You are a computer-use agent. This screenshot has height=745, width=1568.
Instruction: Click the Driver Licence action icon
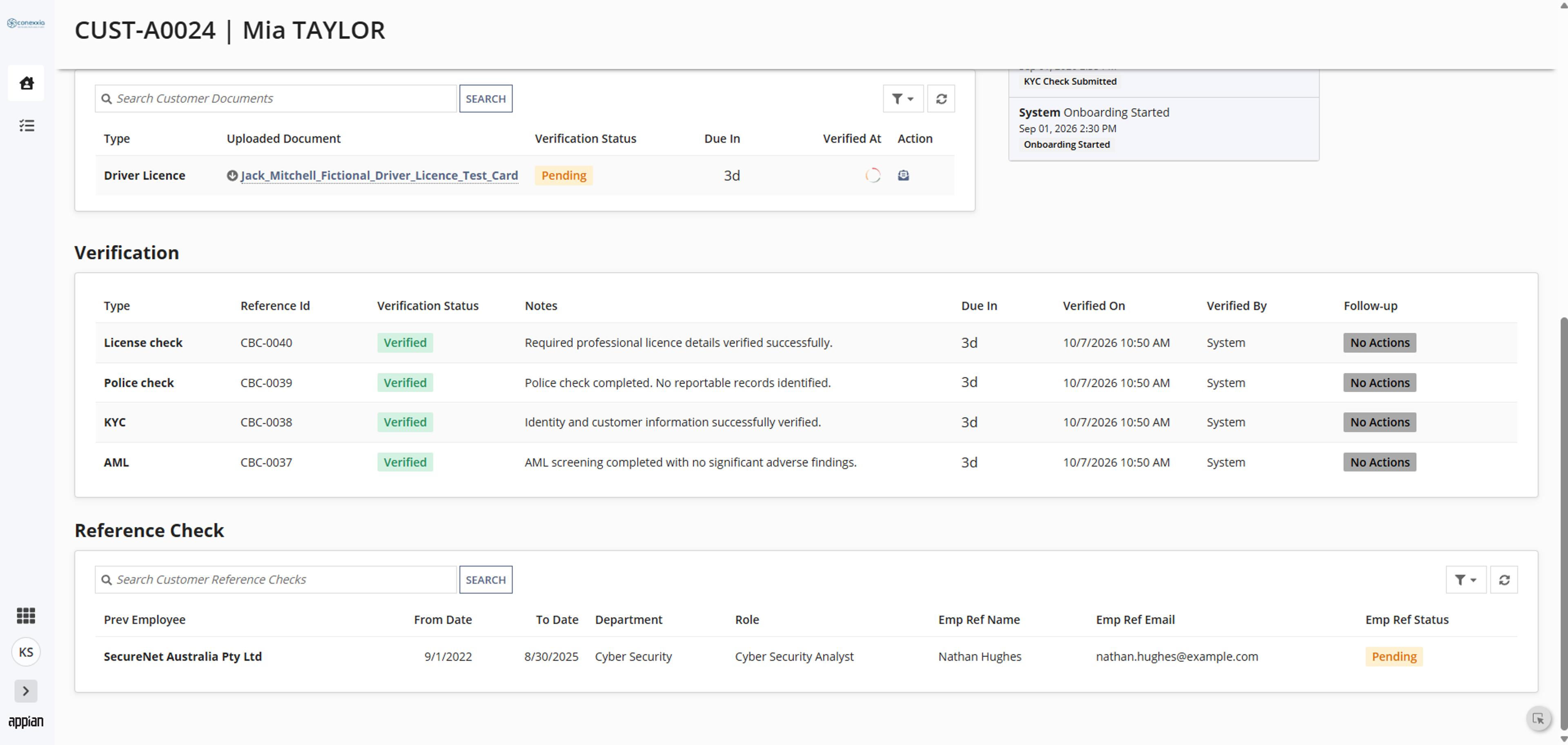(903, 175)
